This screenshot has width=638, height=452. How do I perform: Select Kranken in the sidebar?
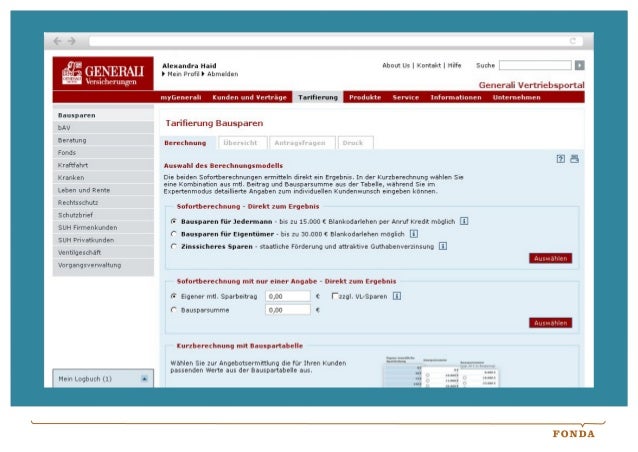[x=103, y=177]
